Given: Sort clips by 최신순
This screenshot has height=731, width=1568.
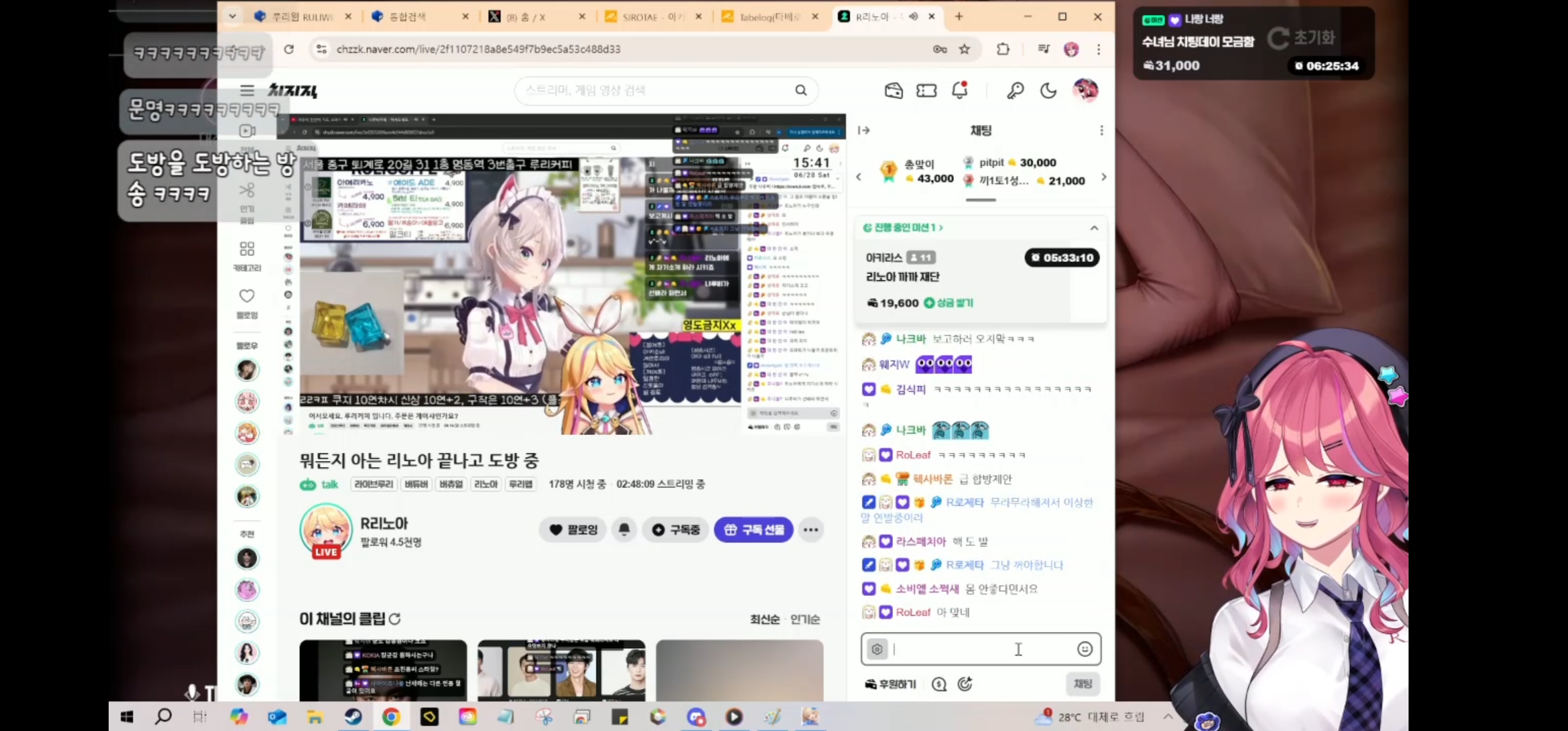Looking at the screenshot, I should tap(765, 619).
